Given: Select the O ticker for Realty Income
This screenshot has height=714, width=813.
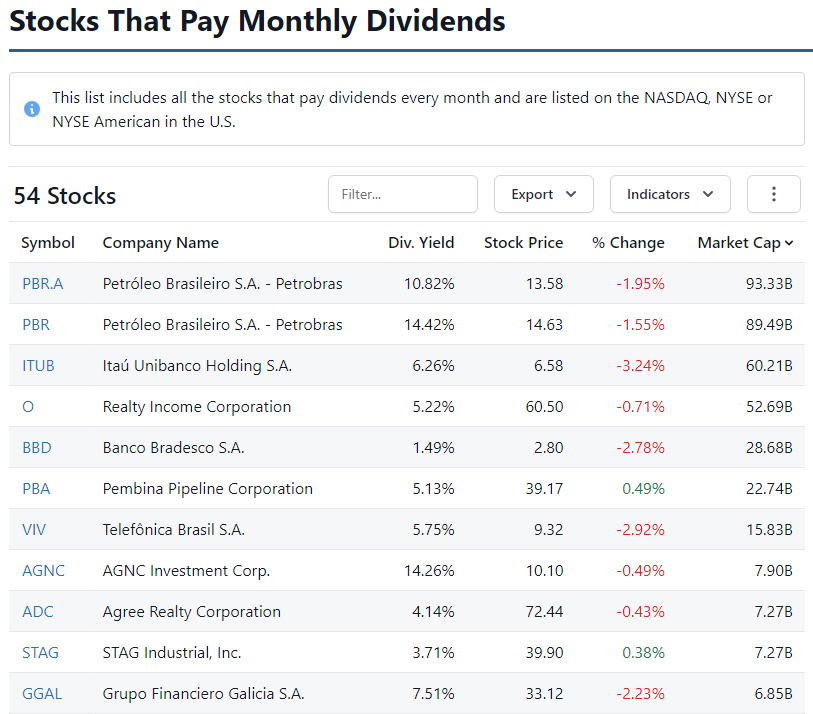Looking at the screenshot, I should click(x=27, y=407).
